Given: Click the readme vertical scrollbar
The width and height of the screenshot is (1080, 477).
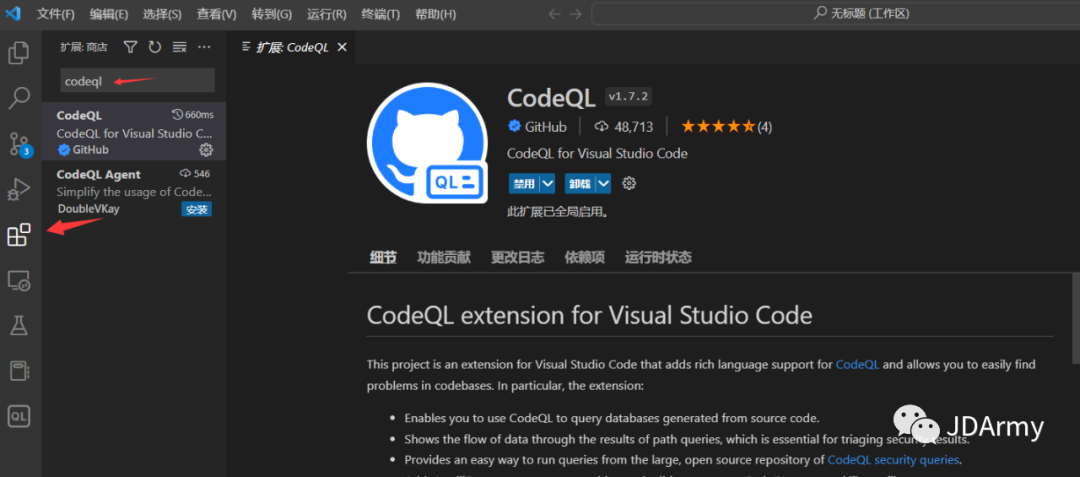Looking at the screenshot, I should click(x=1076, y=317).
